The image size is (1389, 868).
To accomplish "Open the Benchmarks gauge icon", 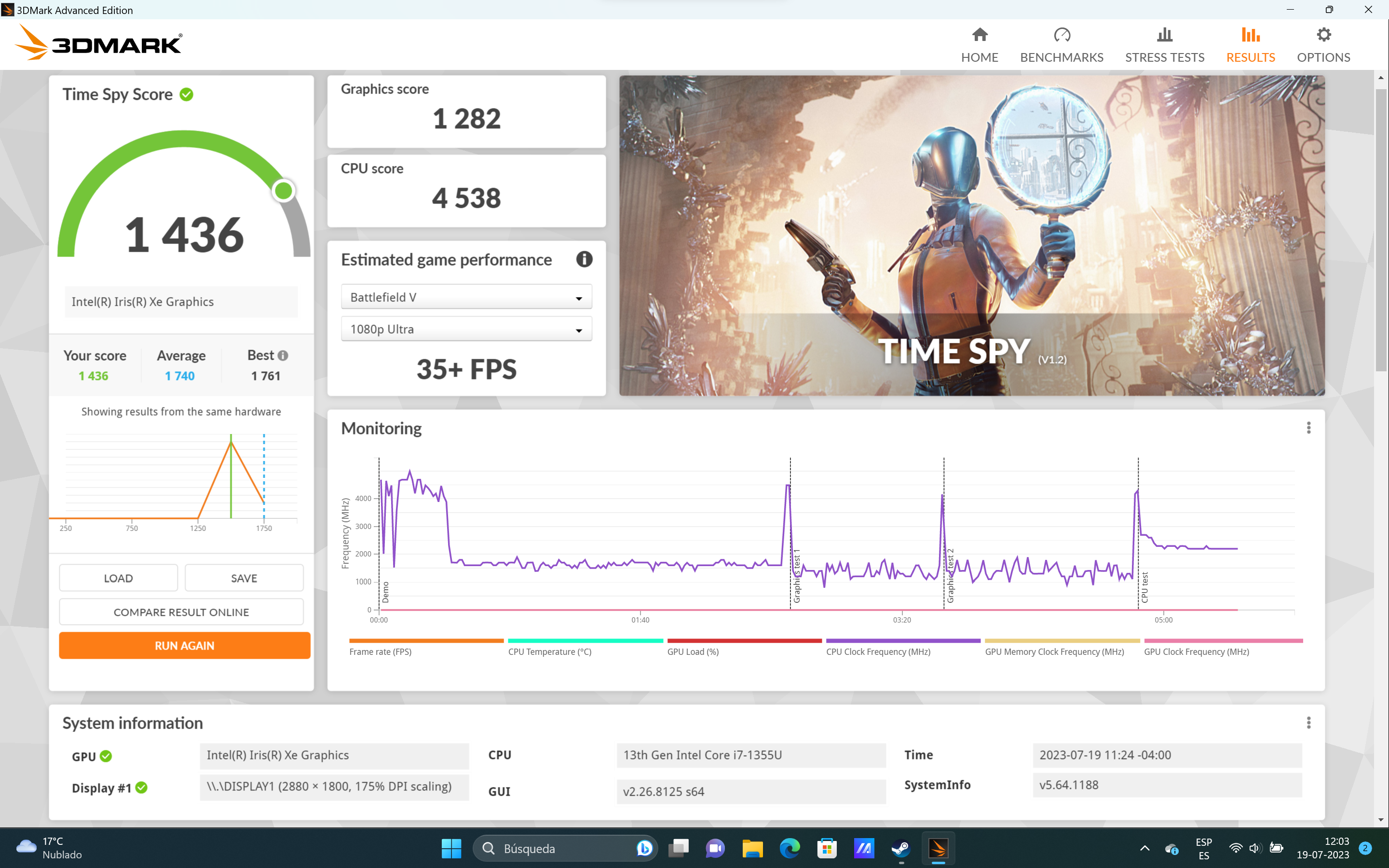I will (1061, 36).
